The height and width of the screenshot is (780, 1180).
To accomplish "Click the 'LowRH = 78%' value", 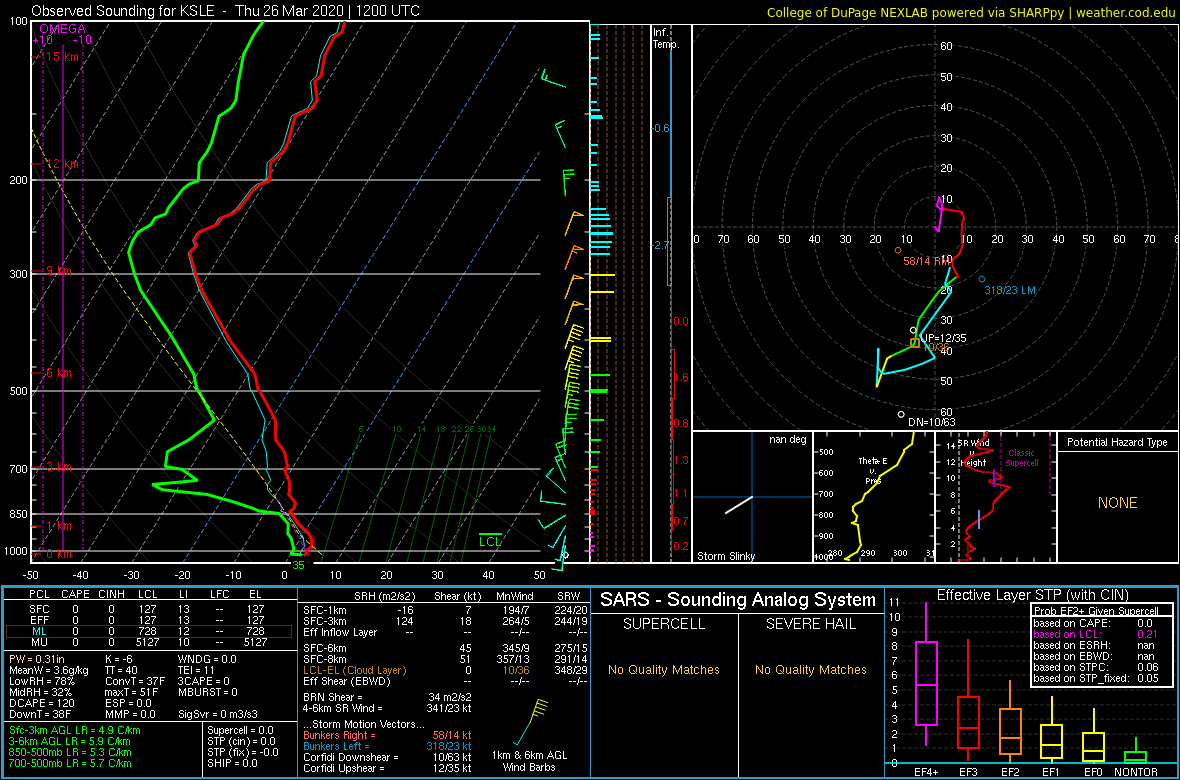I will (42, 681).
